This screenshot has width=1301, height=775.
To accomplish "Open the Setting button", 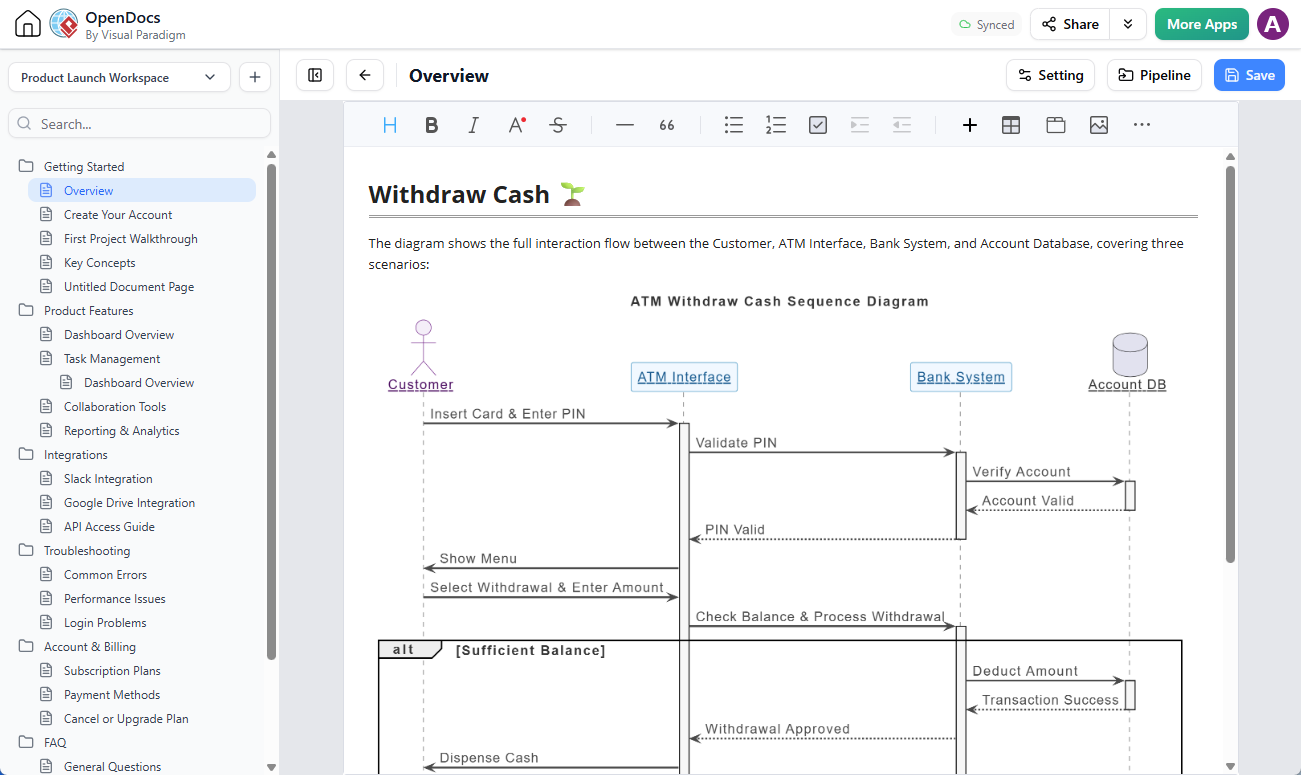I will [1050, 75].
